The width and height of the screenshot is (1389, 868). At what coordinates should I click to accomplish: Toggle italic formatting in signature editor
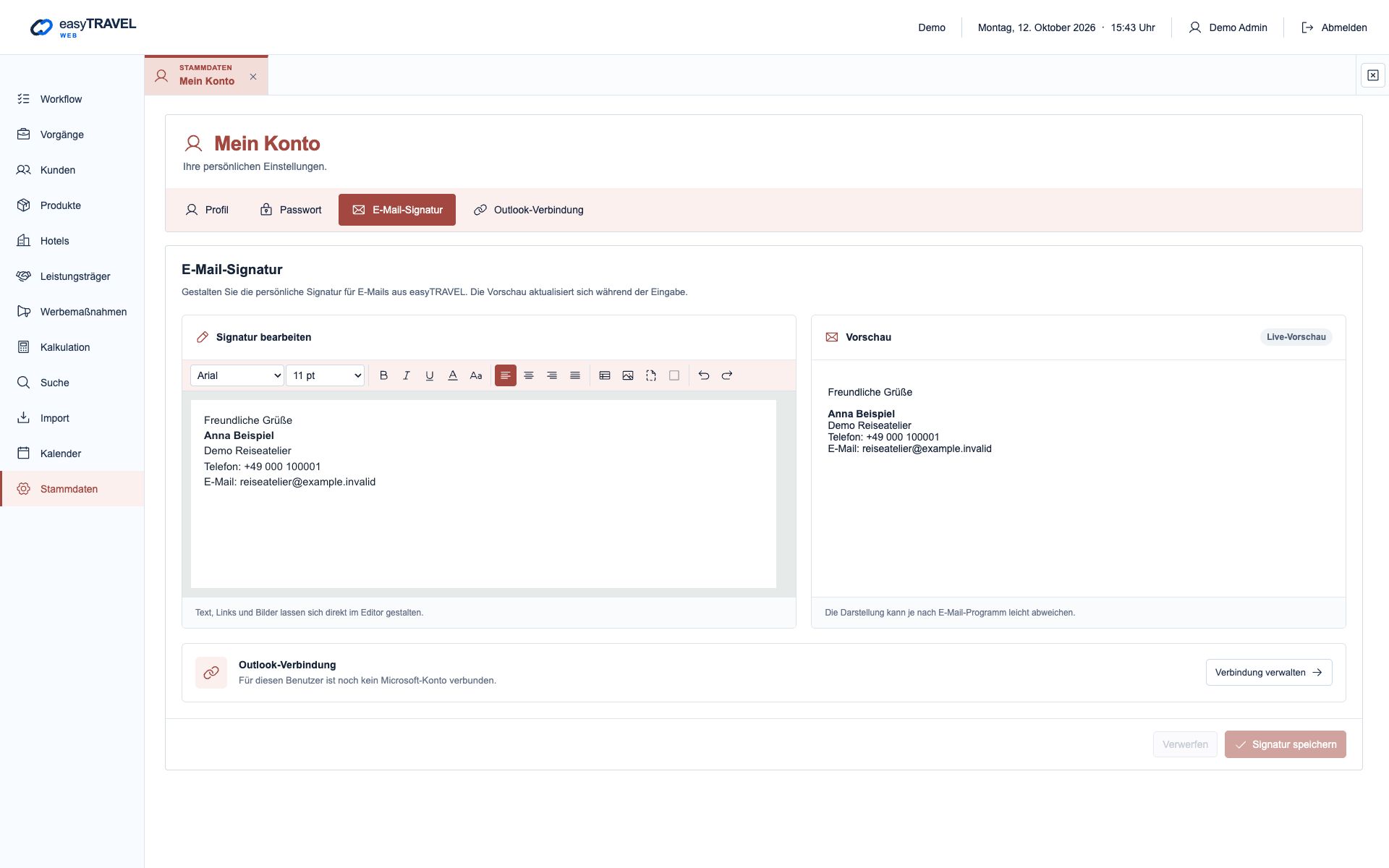(x=407, y=375)
